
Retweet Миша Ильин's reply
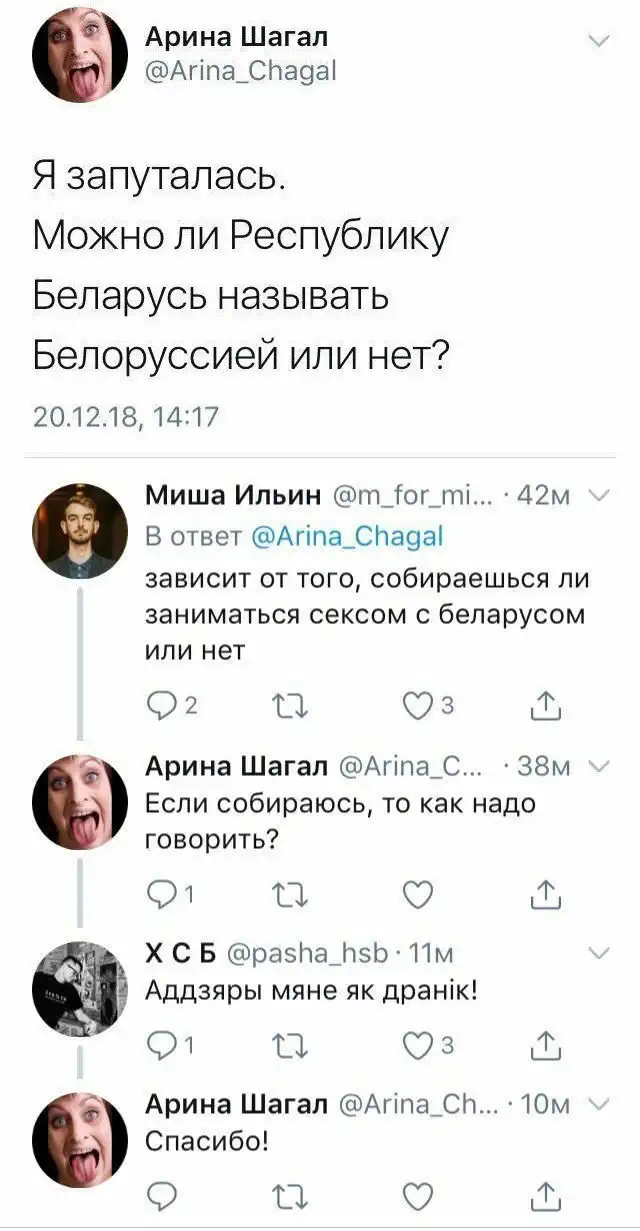296,708
